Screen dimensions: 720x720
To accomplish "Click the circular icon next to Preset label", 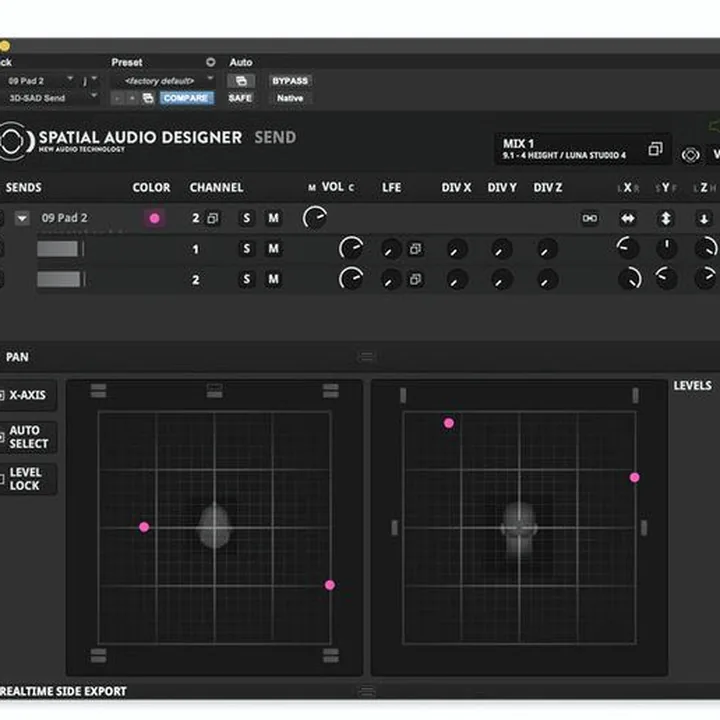I will pyautogui.click(x=210, y=62).
